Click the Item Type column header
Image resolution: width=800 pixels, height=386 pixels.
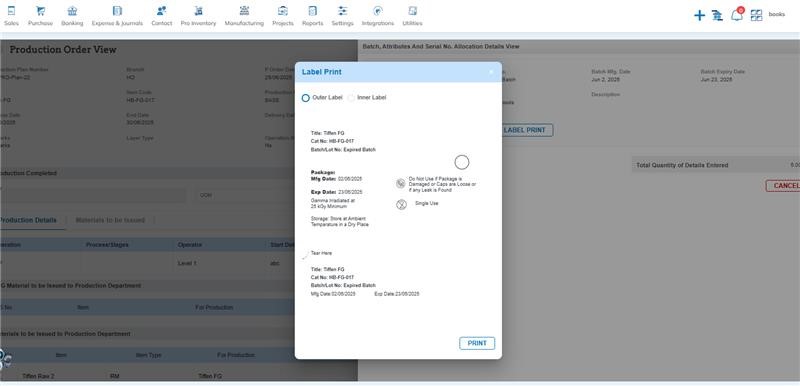[148, 355]
